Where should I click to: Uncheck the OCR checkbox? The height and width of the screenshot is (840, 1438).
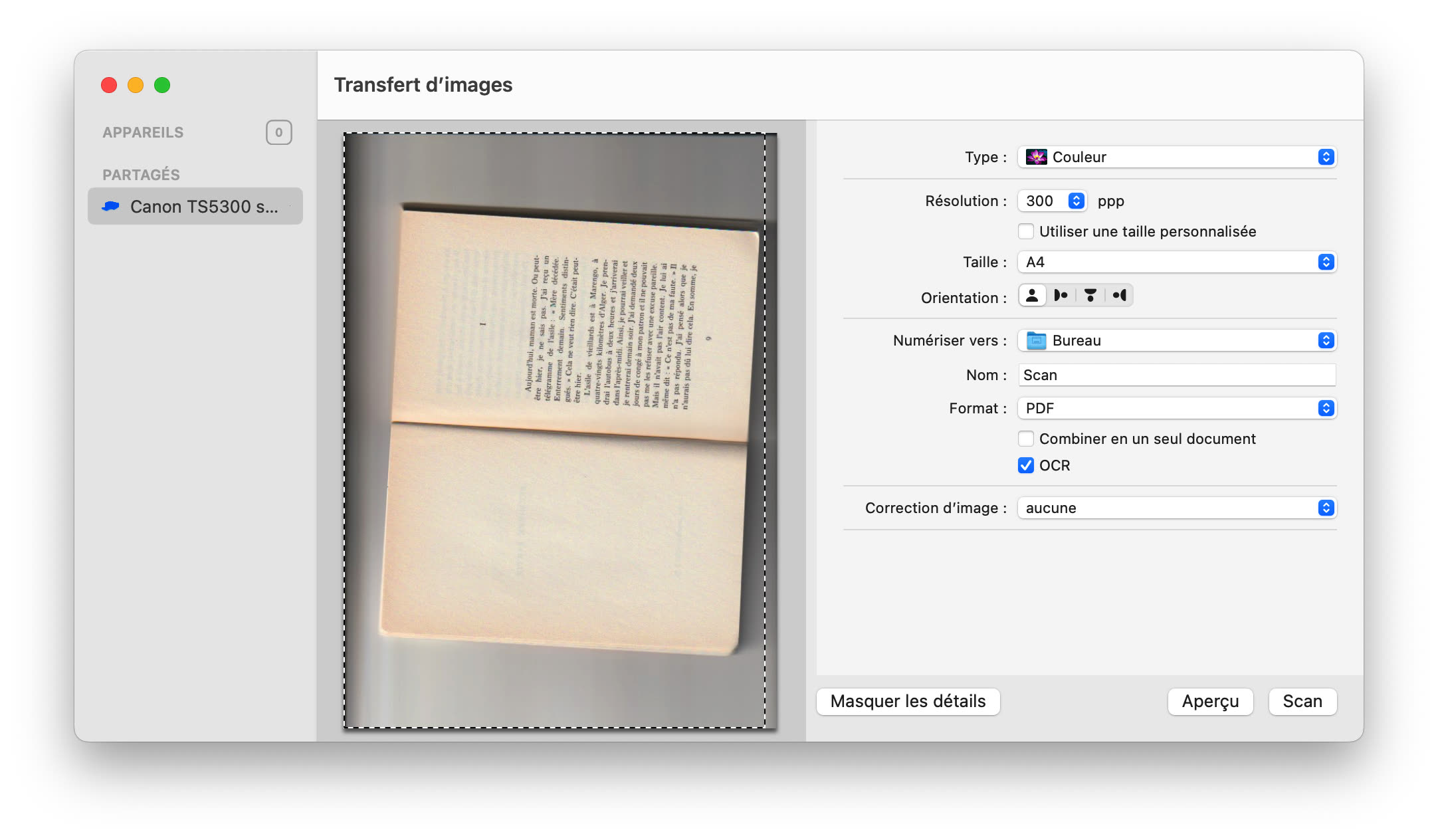[x=1026, y=465]
